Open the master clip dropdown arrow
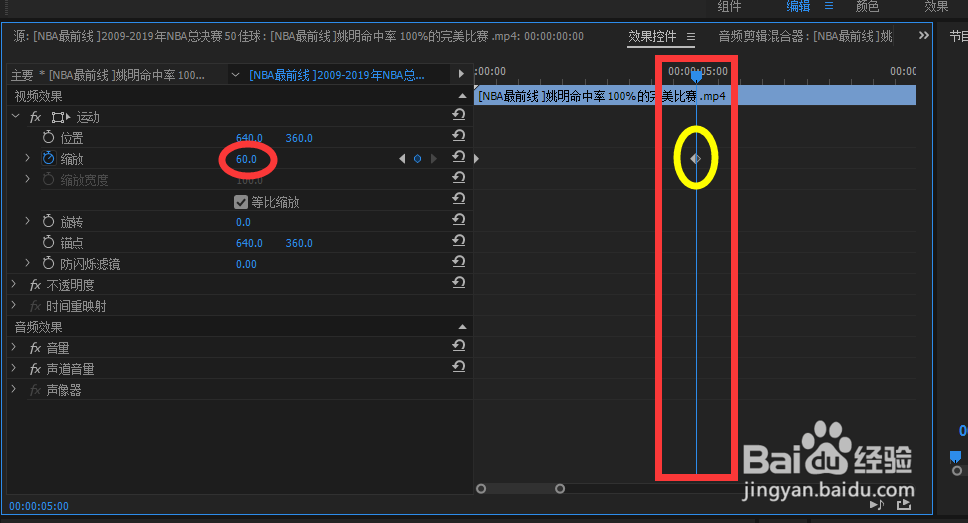Viewport: 968px width, 523px height. [235, 75]
